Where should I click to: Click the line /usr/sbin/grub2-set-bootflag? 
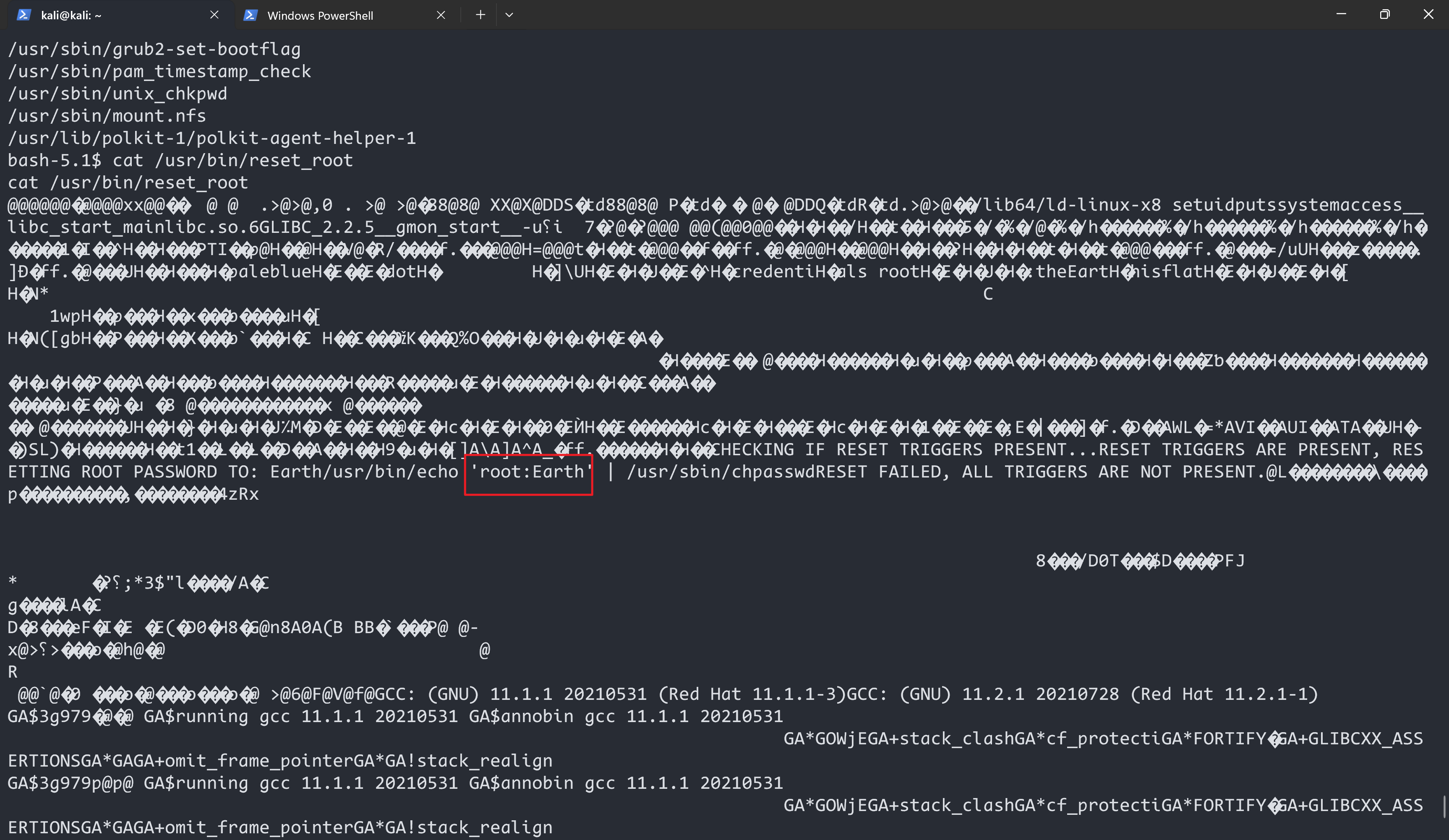coord(154,50)
